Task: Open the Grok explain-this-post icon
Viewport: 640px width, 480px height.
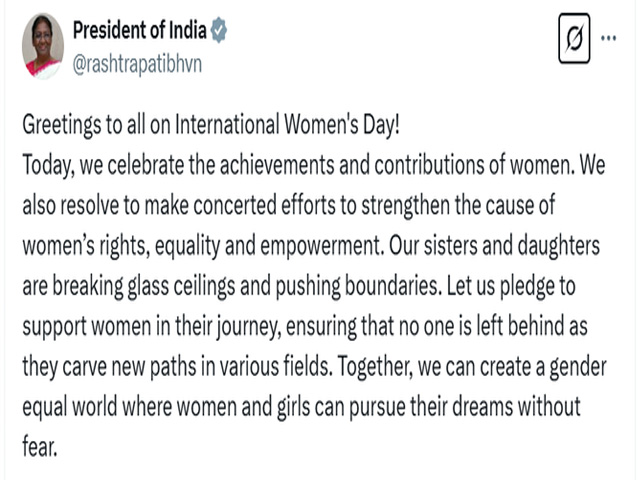Action: [x=574, y=38]
